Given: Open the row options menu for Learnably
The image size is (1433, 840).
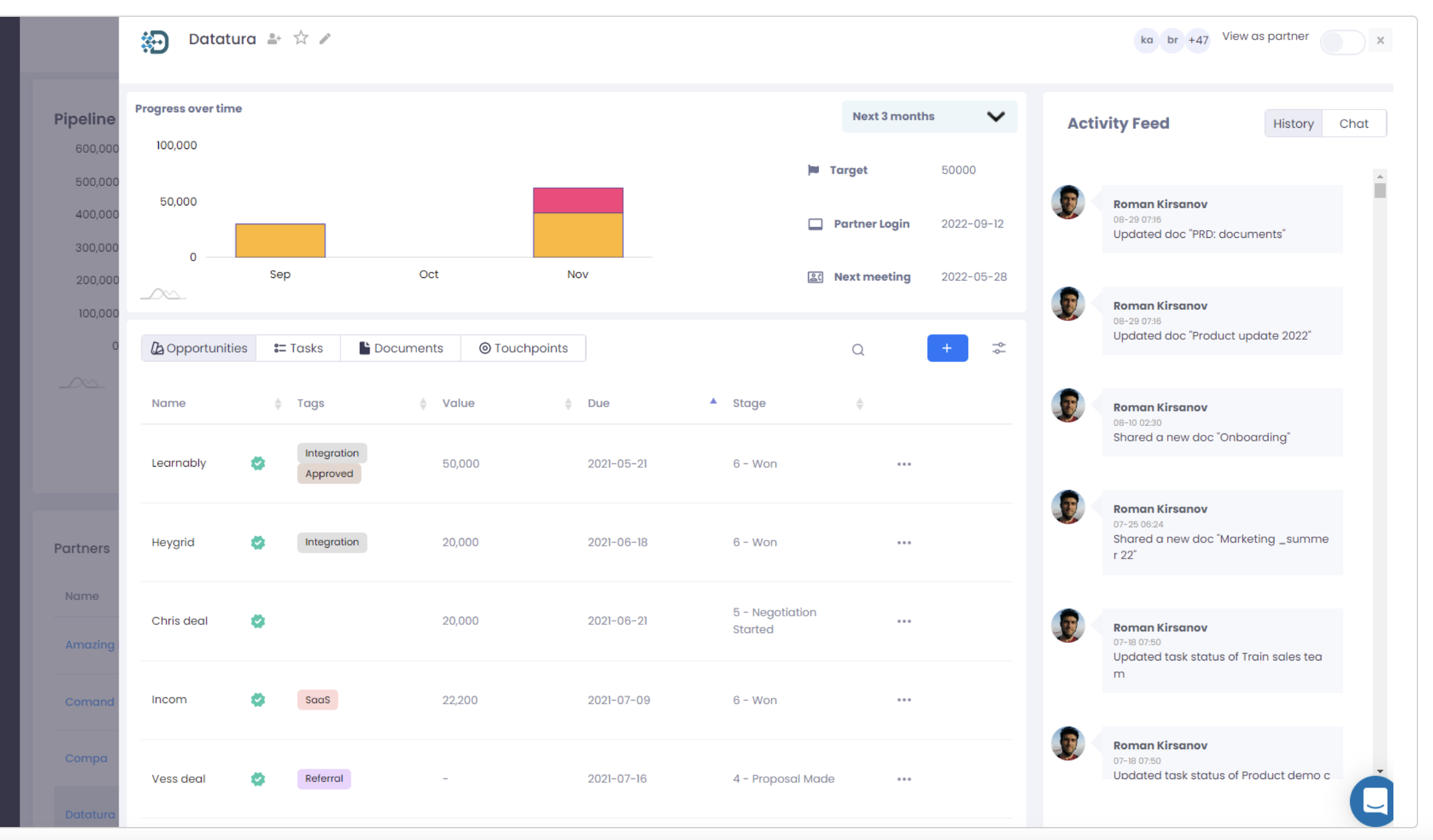Looking at the screenshot, I should point(904,463).
